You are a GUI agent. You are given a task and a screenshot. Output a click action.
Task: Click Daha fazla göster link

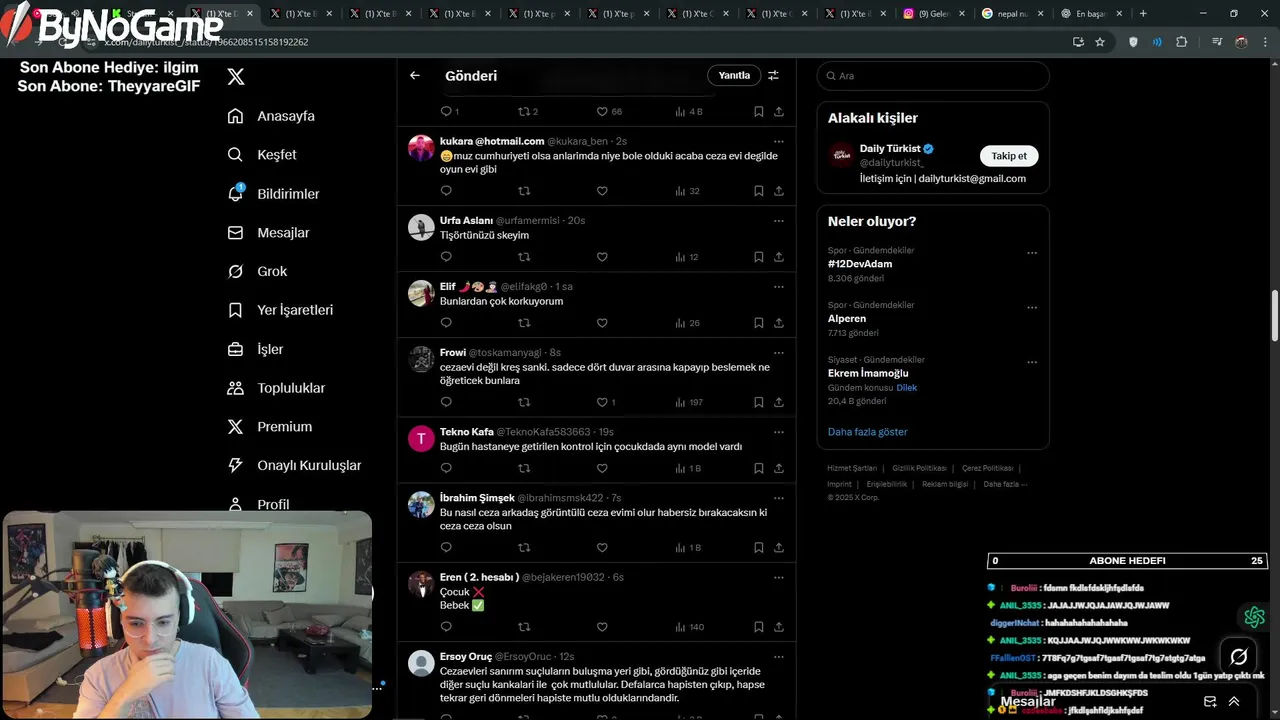[x=867, y=432]
